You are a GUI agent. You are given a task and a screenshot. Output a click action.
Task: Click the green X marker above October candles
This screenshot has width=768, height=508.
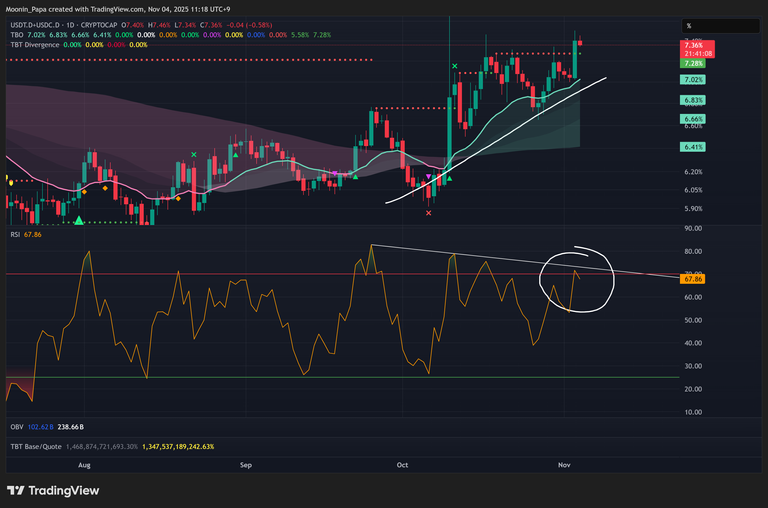coord(455,67)
